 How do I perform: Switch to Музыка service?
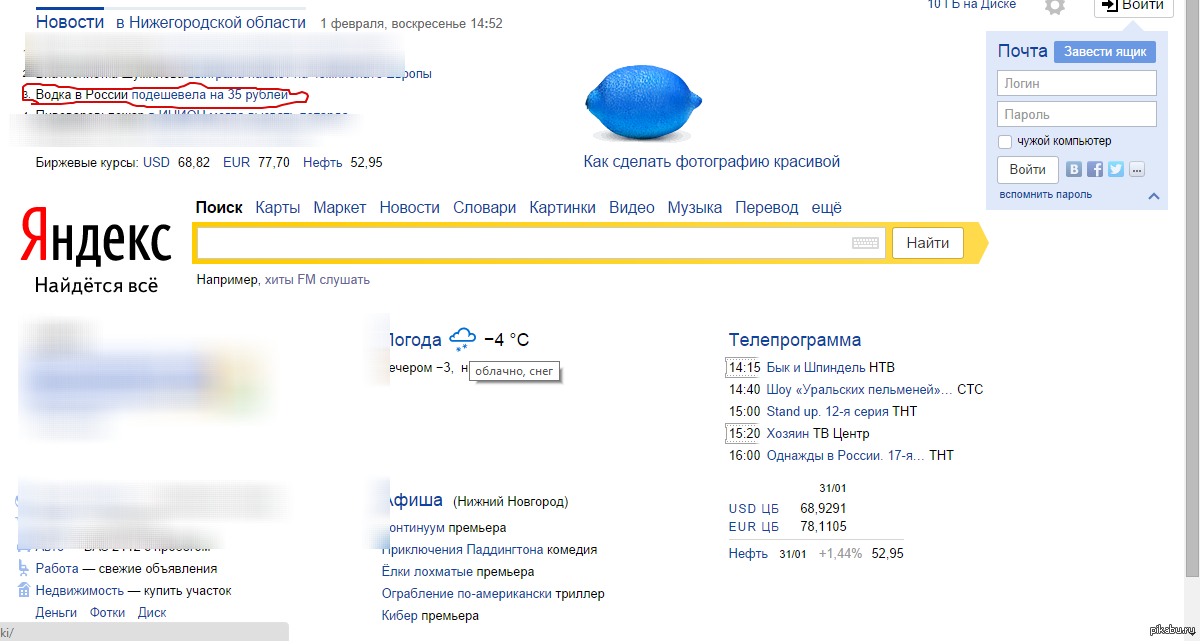(x=695, y=208)
